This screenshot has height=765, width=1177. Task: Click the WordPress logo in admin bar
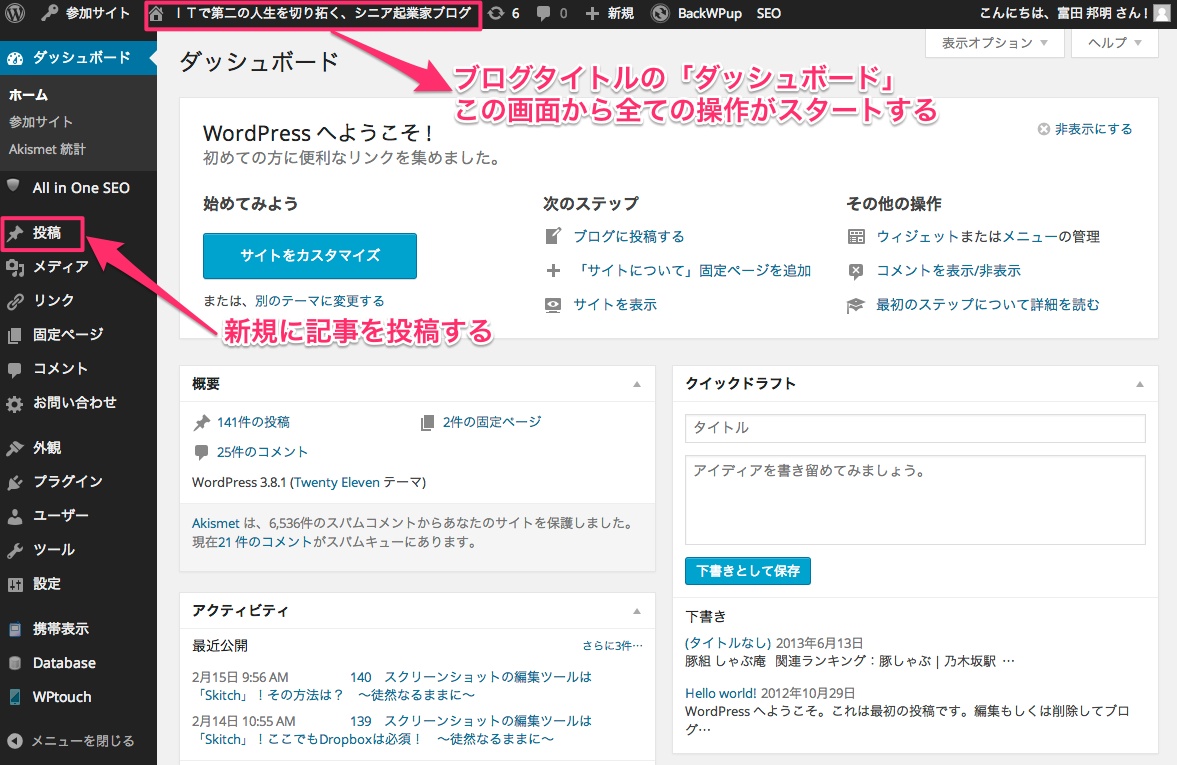click(x=15, y=14)
